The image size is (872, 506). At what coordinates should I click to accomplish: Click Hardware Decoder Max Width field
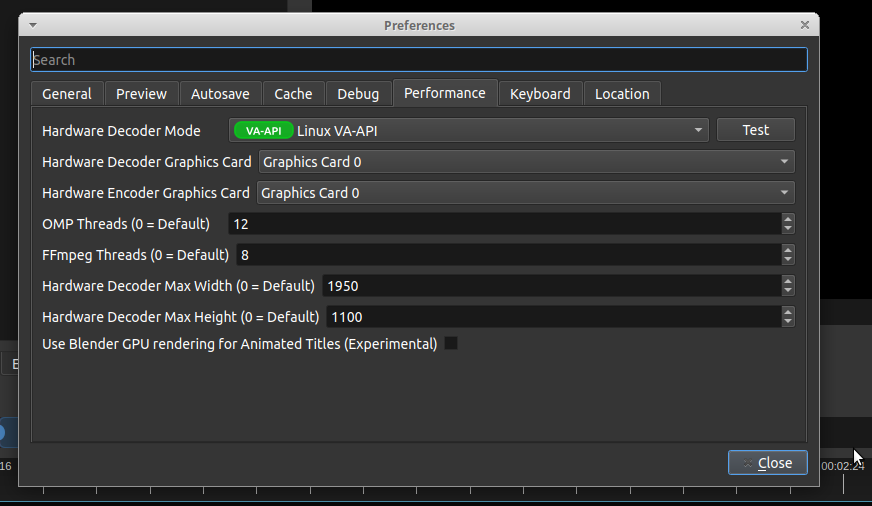(552, 286)
